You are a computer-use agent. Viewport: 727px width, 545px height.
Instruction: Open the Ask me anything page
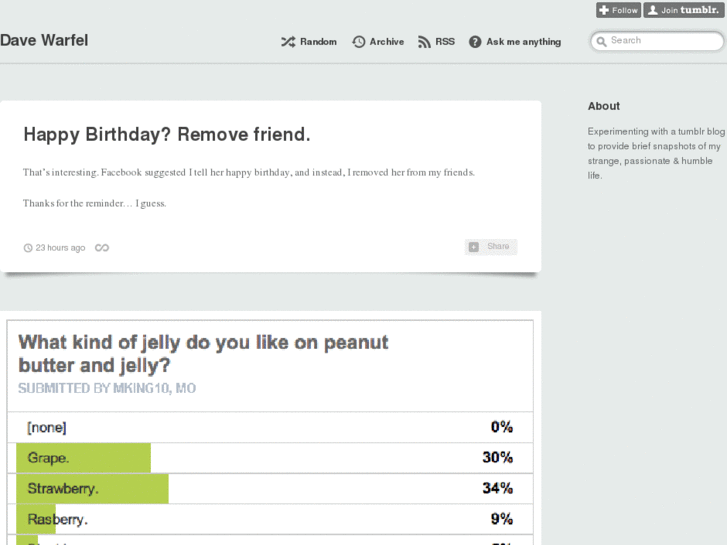click(x=523, y=42)
